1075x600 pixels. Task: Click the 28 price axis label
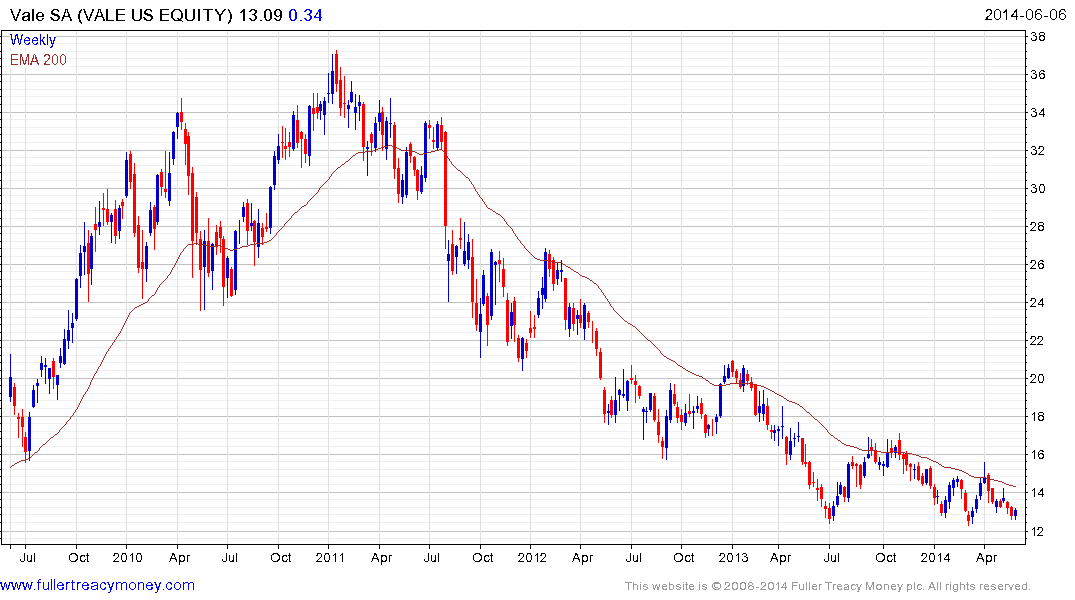tap(1038, 227)
